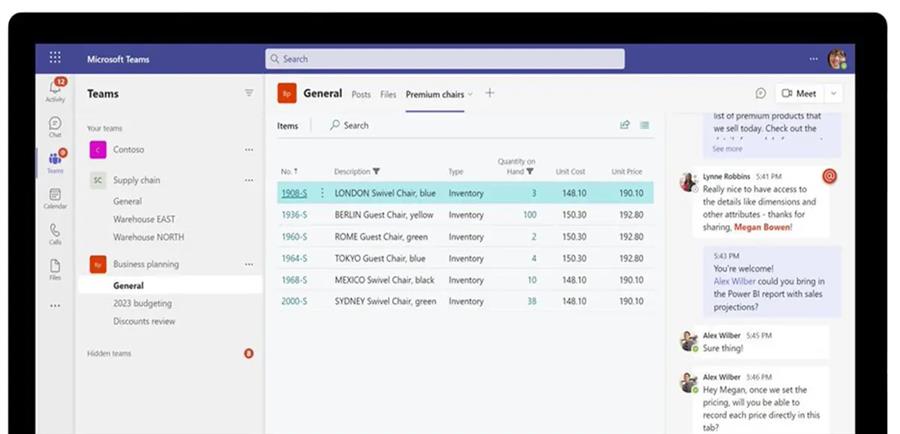Open the Discounts review channel
900x434 pixels.
coord(144,321)
